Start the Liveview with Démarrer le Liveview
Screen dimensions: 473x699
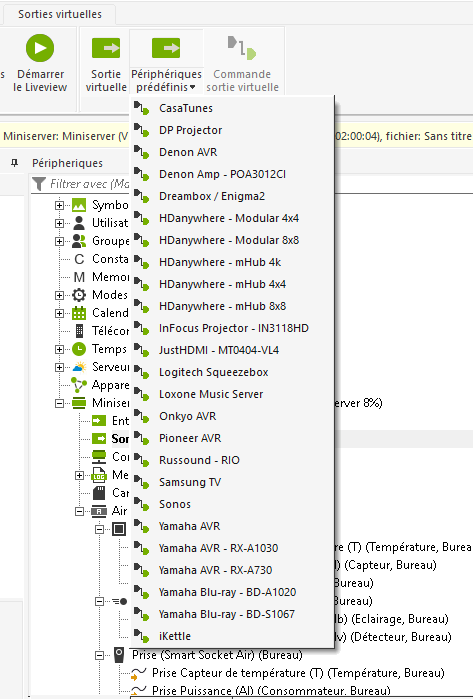click(x=40, y=62)
